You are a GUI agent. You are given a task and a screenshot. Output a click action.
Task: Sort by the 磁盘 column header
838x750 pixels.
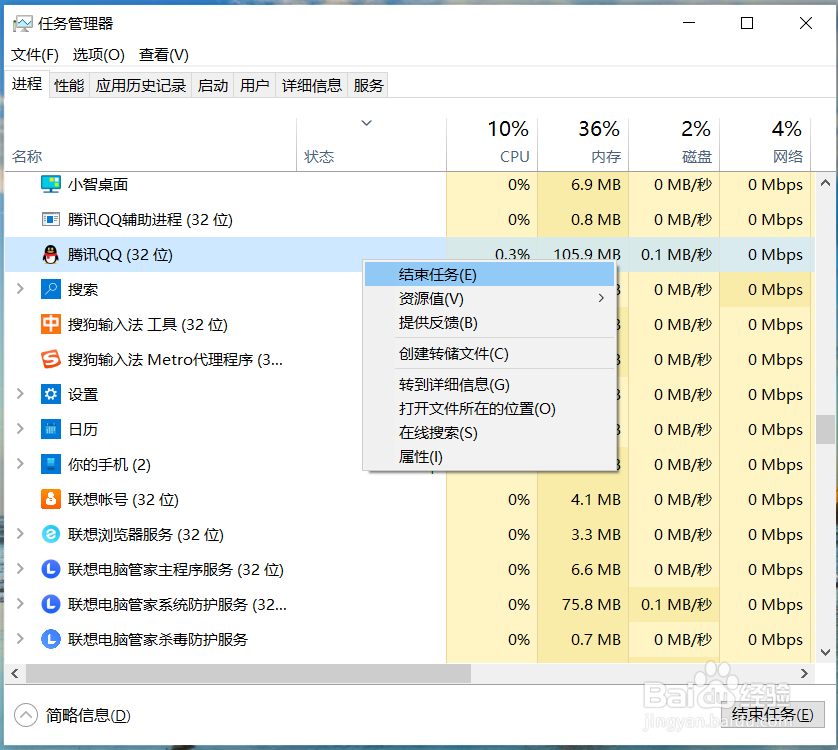tap(674, 144)
